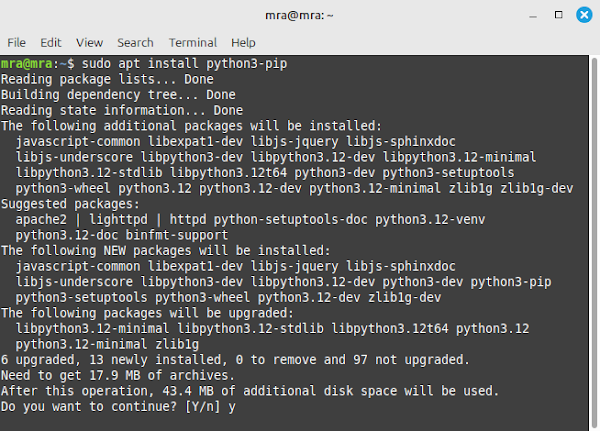Open the Terminal menu

coord(193,42)
